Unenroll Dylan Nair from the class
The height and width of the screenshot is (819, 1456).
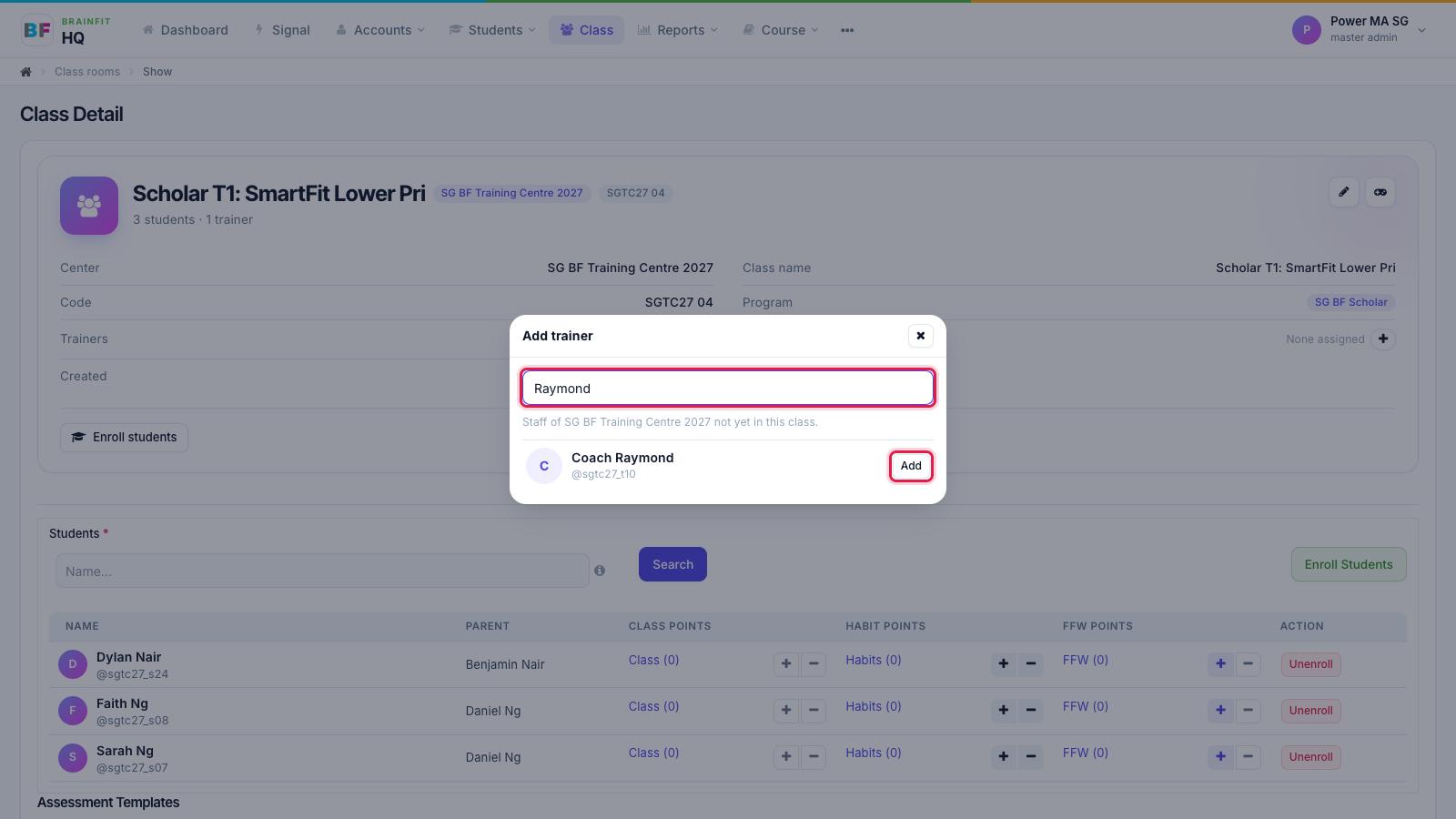pos(1310,664)
